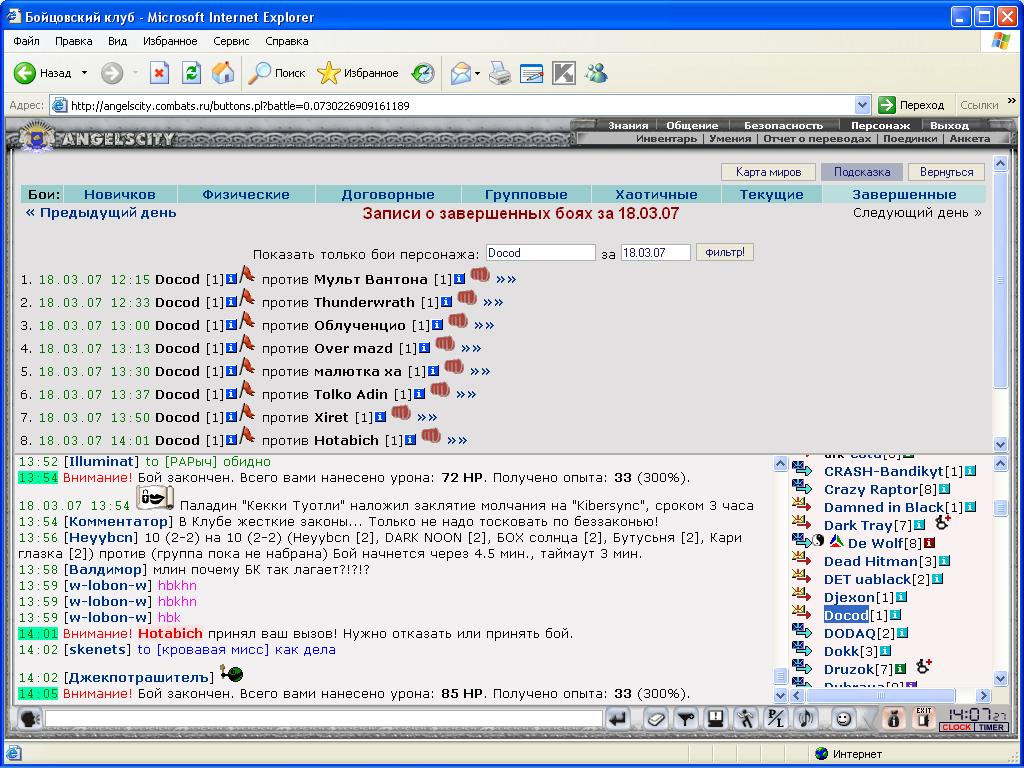Switch to the Новичков battles tab
This screenshot has width=1024, height=768.
point(120,195)
